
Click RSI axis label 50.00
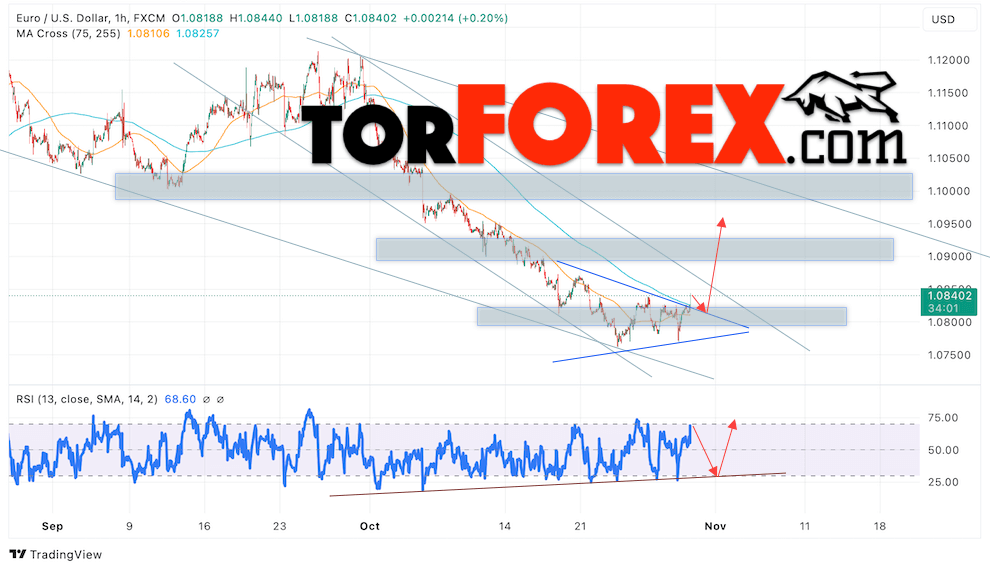(x=943, y=450)
